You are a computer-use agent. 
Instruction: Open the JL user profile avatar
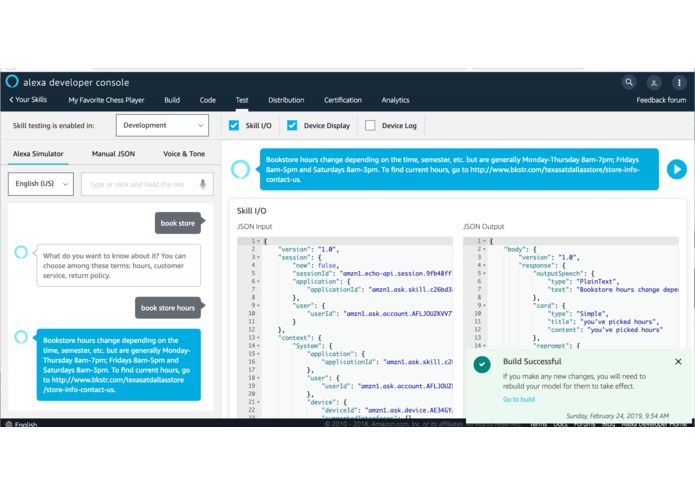pos(654,82)
